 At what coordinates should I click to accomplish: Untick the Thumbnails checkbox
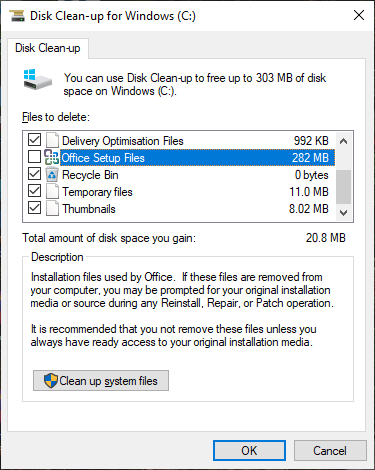click(34, 208)
